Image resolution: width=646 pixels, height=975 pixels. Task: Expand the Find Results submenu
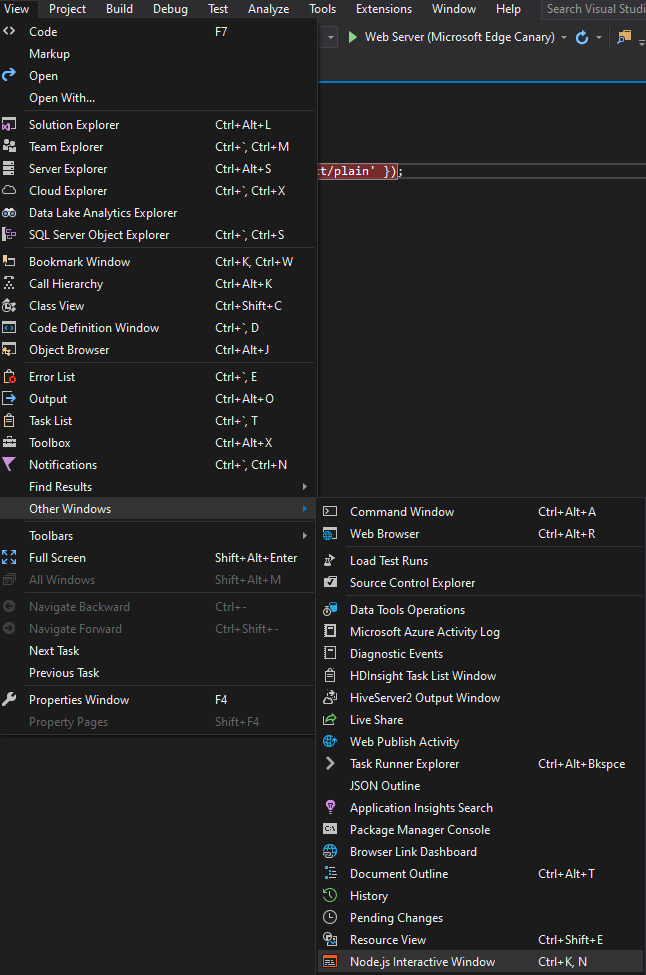(x=305, y=487)
